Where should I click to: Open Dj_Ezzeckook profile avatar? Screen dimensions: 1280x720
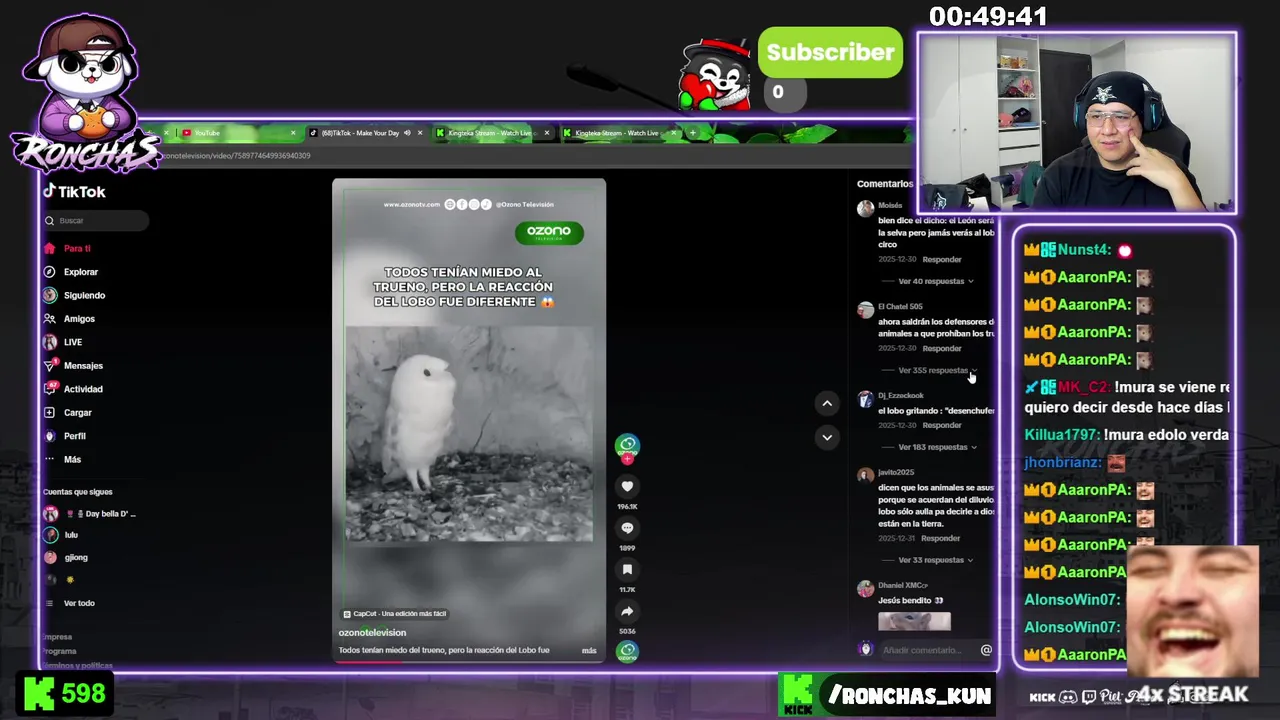pos(865,399)
